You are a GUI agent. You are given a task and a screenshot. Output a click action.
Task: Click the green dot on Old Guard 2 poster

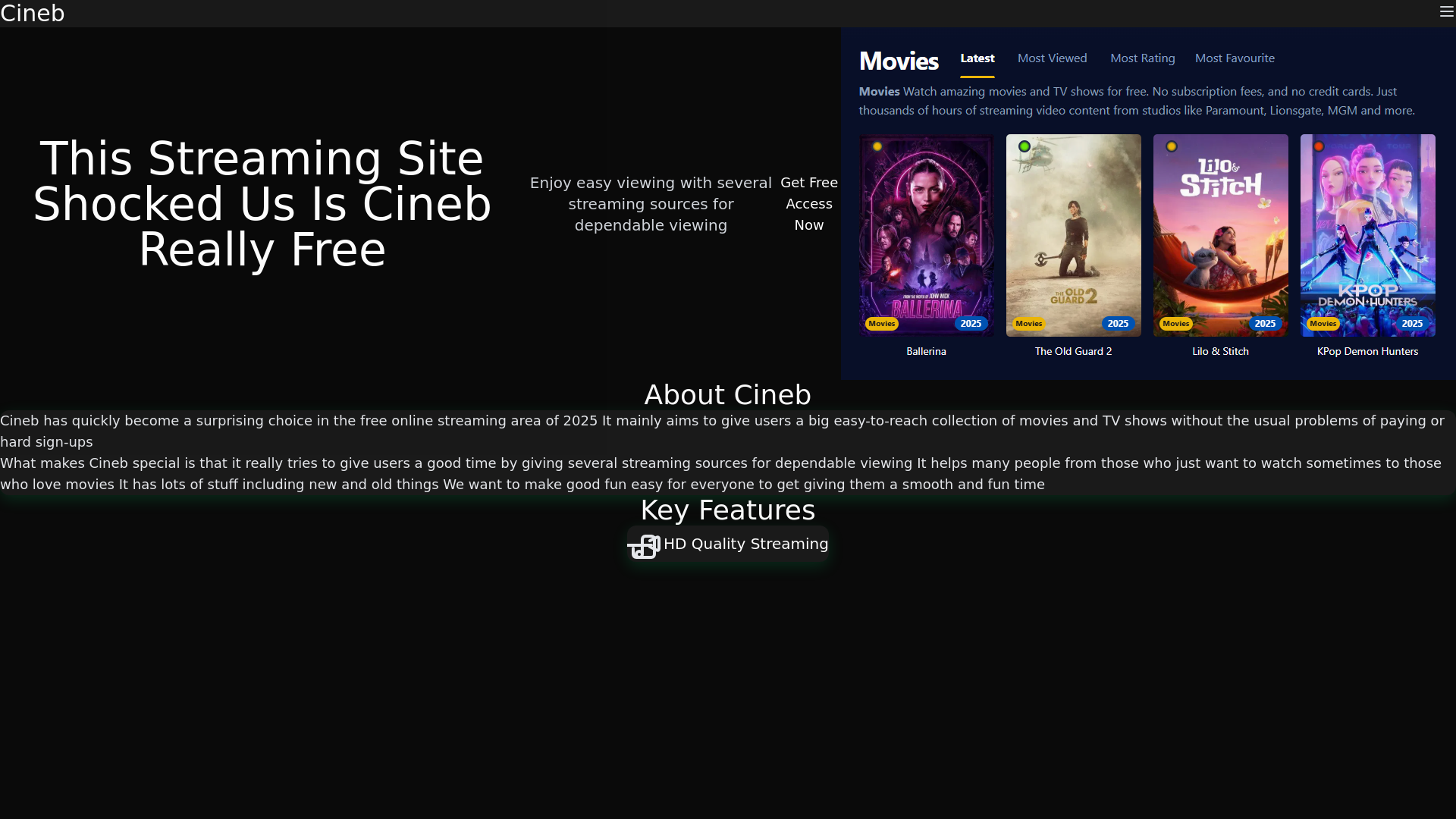tap(1025, 146)
